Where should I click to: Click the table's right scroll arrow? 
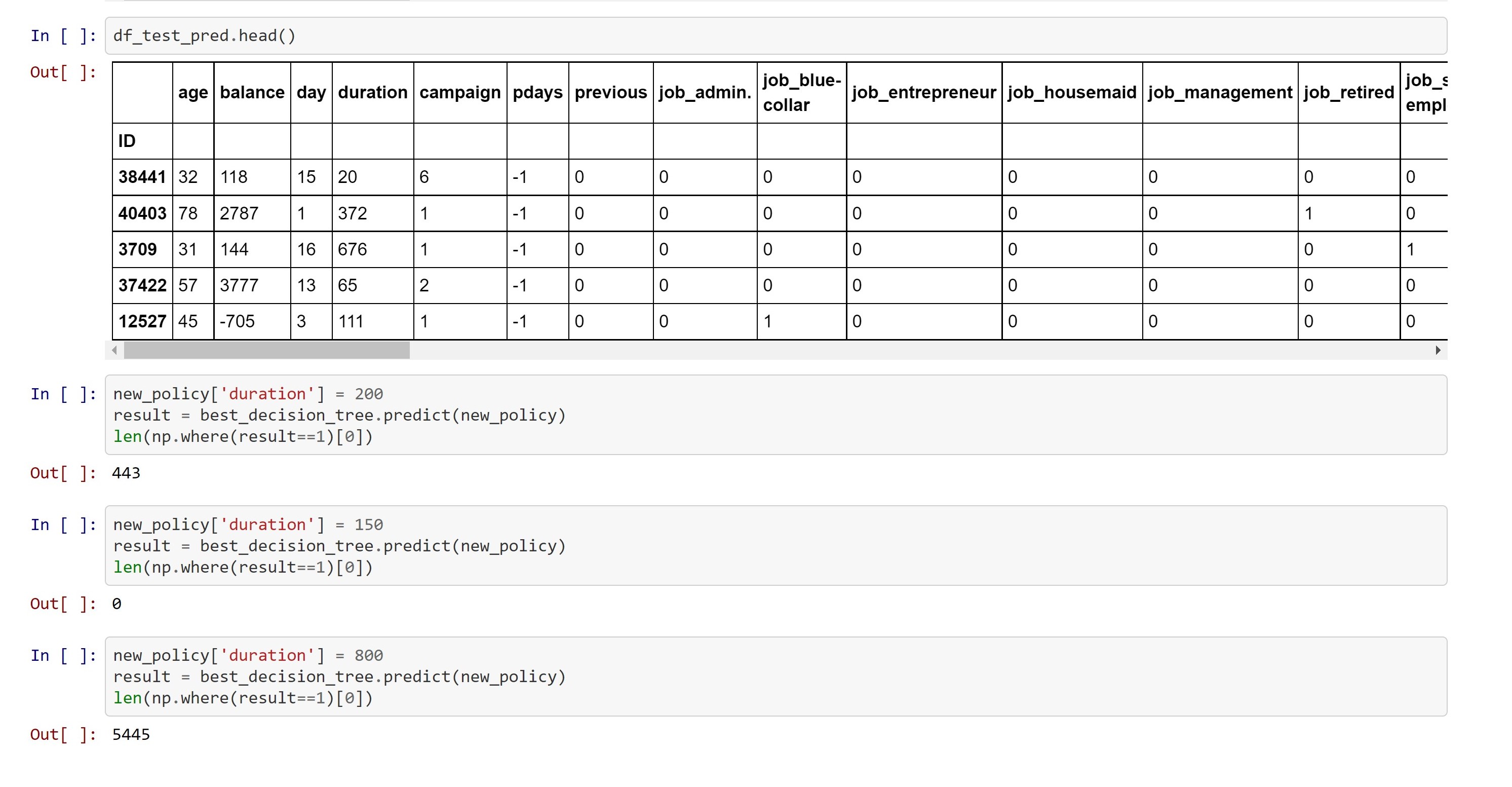tap(1438, 351)
